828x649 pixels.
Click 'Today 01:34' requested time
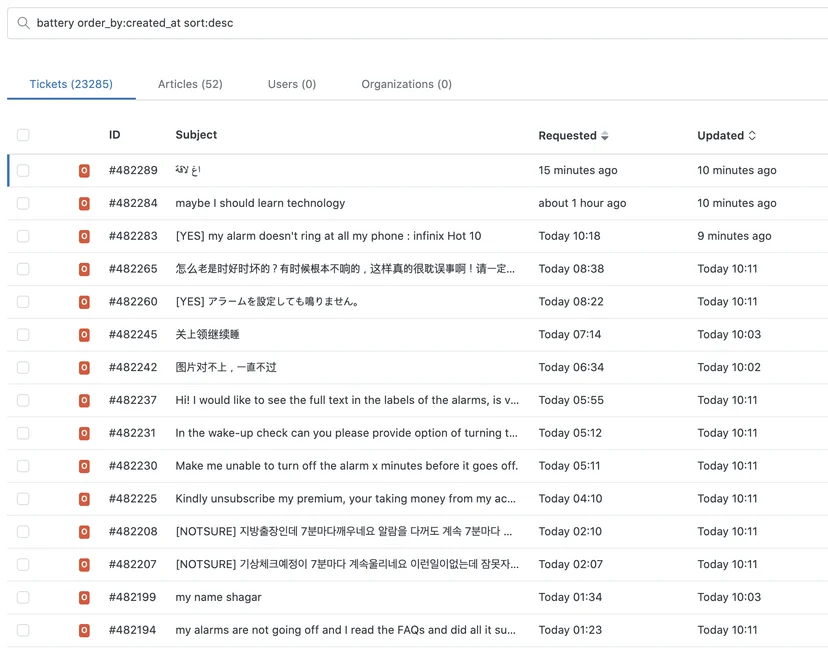(570, 597)
